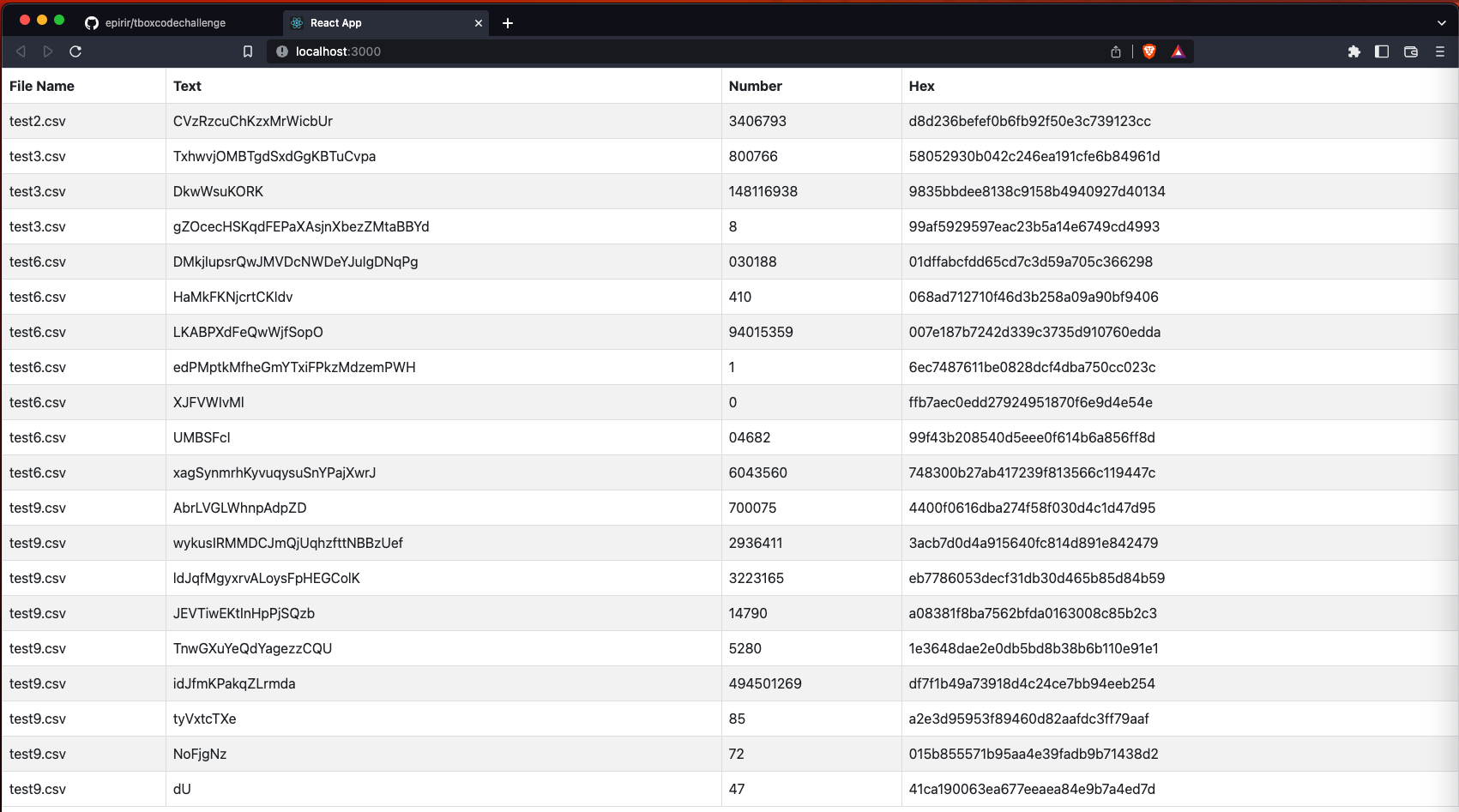
Task: Open the browser hamburger menu
Action: pos(1440,51)
